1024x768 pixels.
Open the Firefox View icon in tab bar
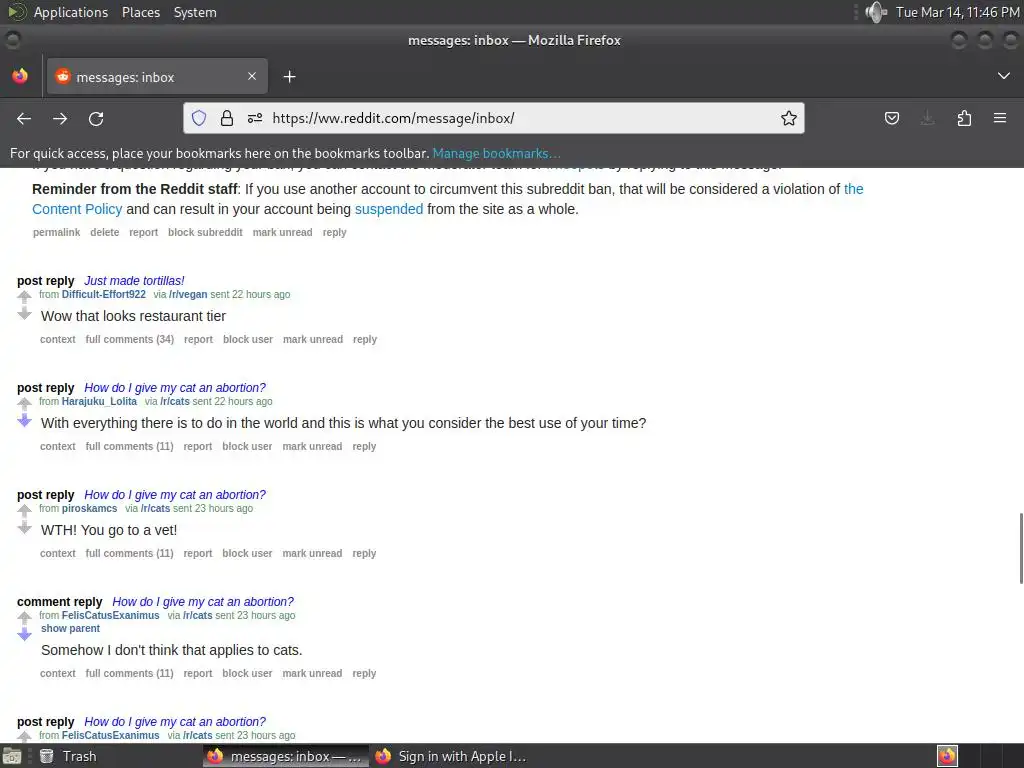20,76
